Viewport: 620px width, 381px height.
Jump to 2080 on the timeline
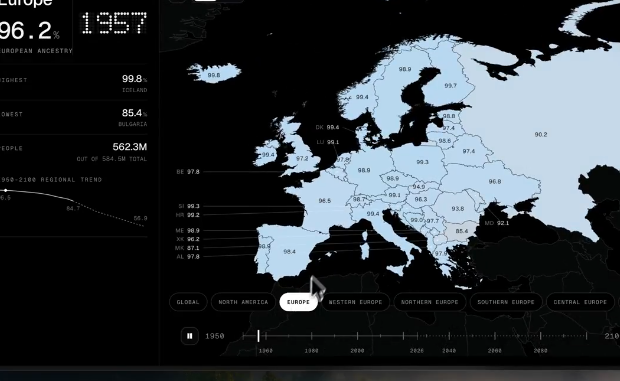(541, 351)
